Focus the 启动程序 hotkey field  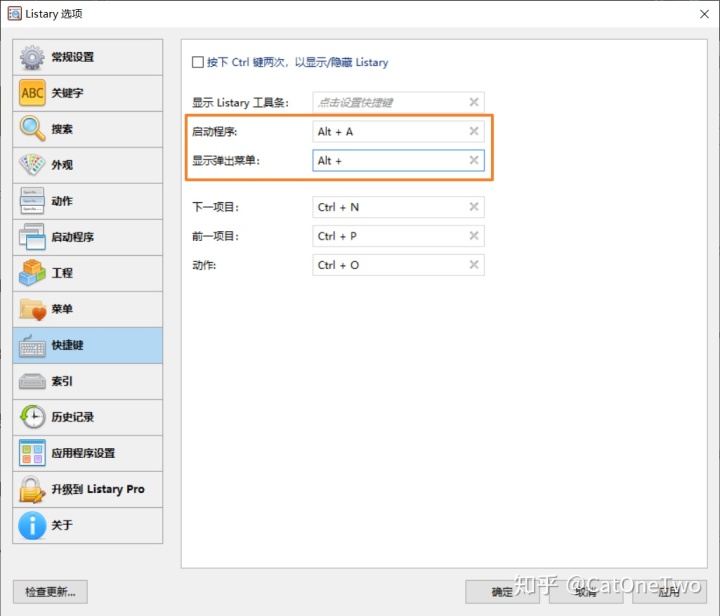[398, 132]
